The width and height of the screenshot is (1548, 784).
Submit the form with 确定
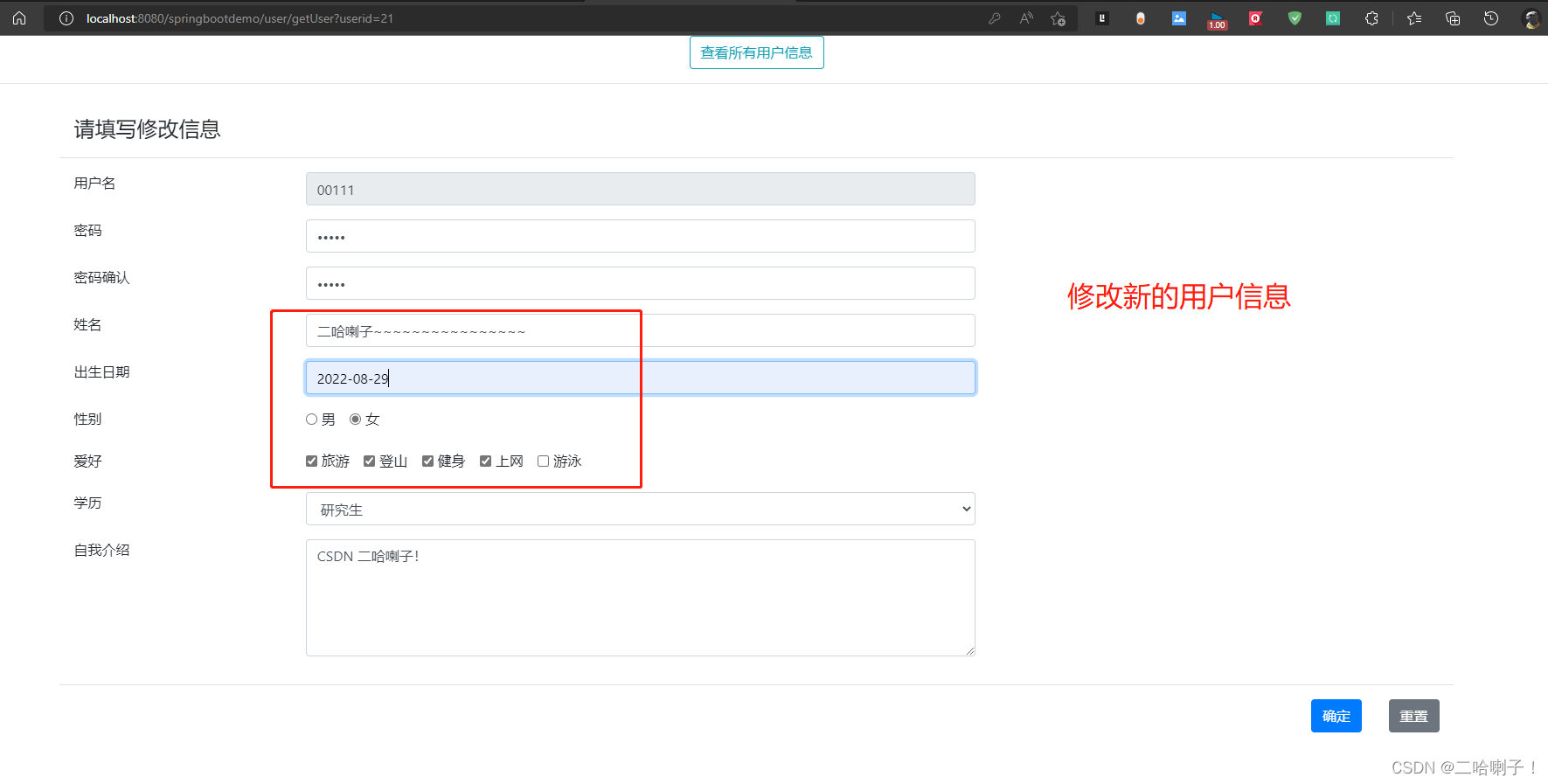pyautogui.click(x=1336, y=716)
